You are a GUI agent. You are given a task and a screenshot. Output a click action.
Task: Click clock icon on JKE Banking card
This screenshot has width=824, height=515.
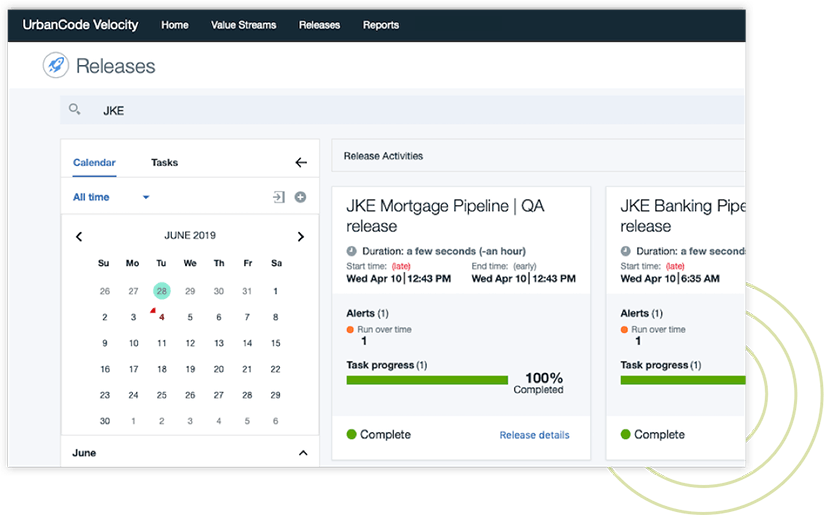[625, 251]
